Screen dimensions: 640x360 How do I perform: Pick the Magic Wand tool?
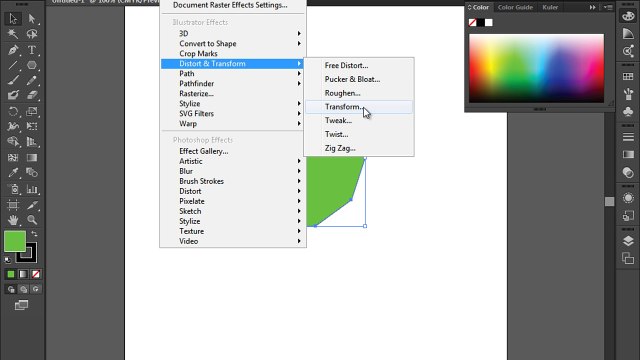click(13, 34)
